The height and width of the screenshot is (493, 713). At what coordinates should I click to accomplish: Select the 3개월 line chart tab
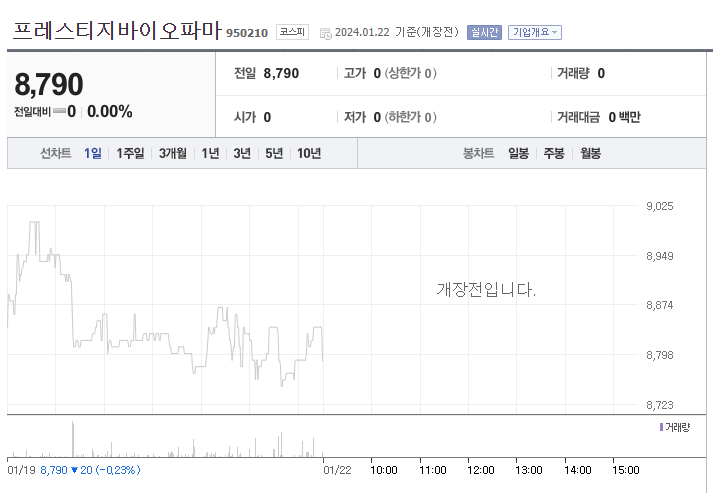172,153
